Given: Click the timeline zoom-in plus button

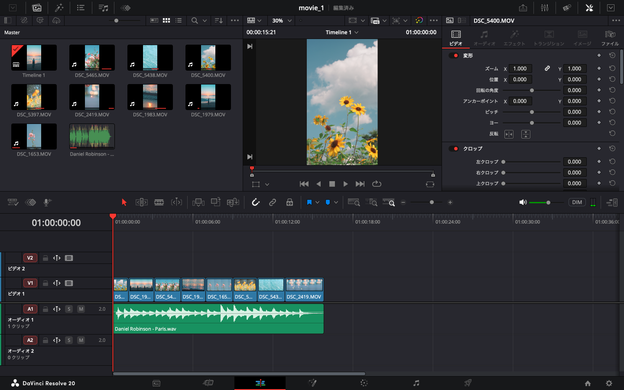Looking at the screenshot, I should point(450,203).
